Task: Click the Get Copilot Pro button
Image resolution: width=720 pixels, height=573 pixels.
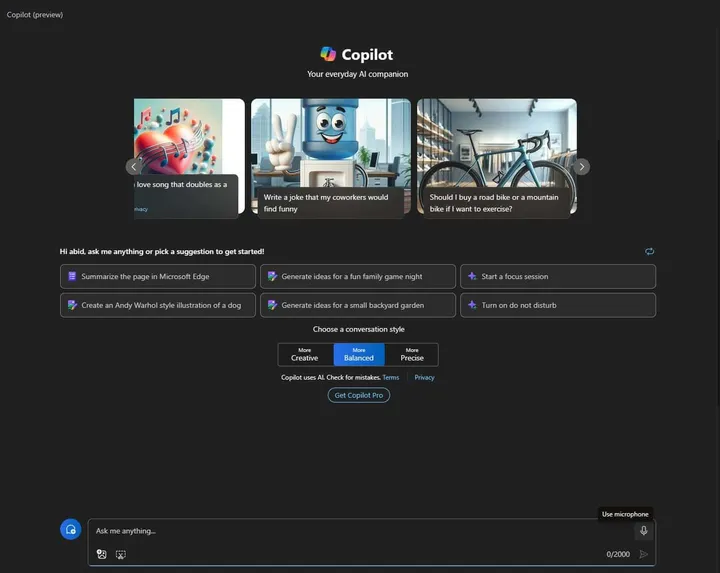Action: click(x=358, y=395)
